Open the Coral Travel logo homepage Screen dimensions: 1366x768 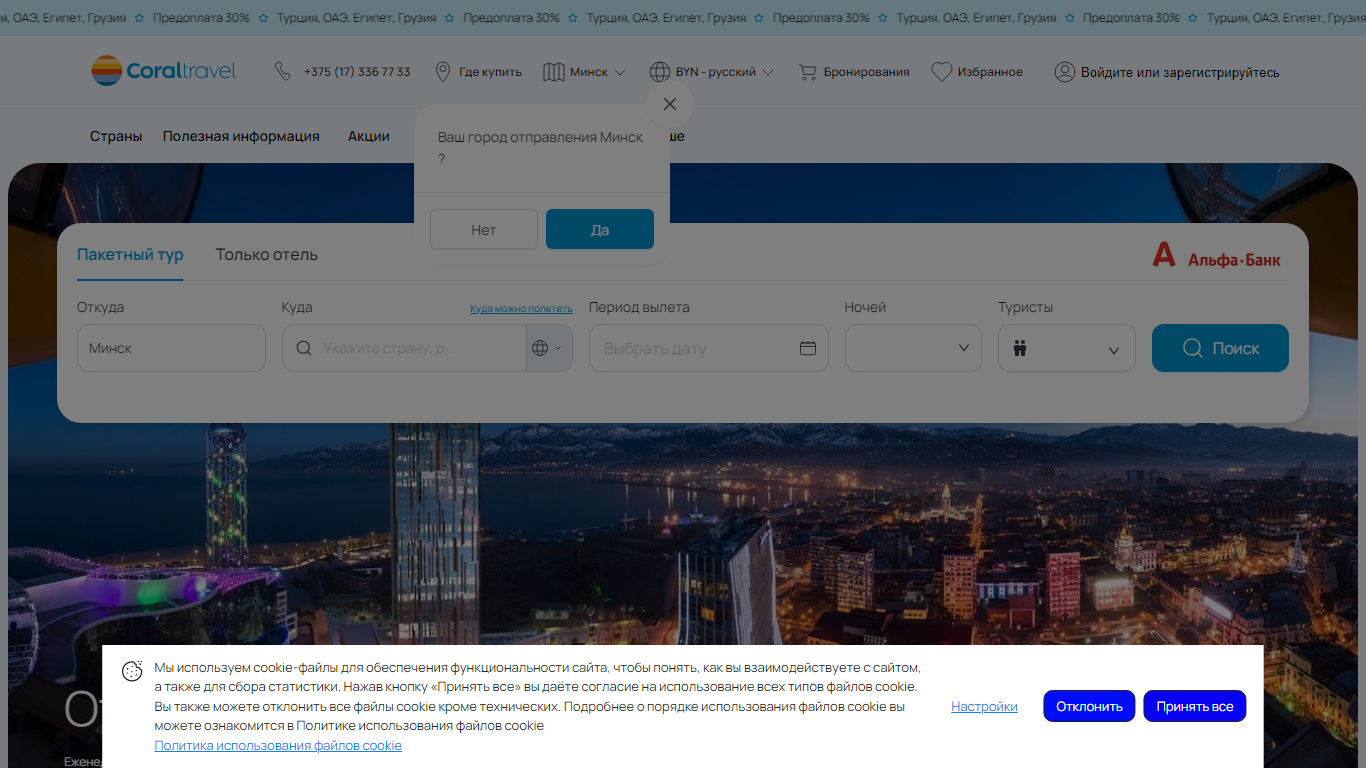(164, 71)
